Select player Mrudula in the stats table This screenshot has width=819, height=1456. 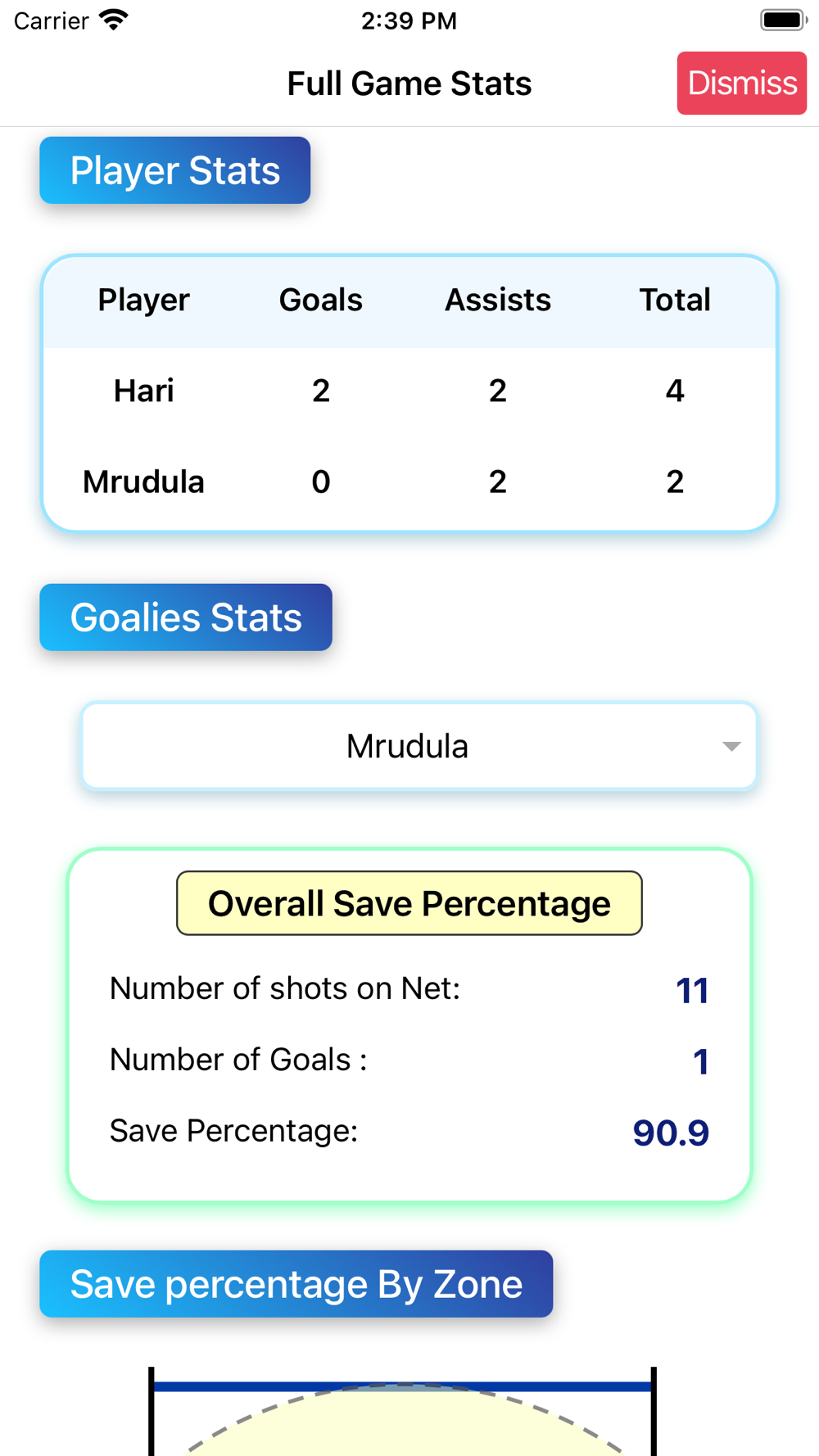(x=144, y=482)
